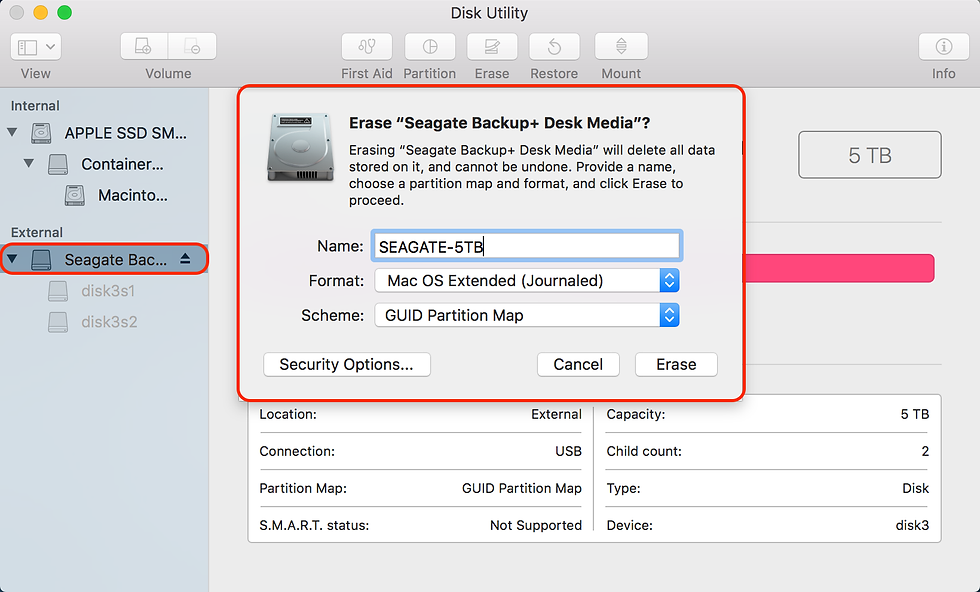
Task: Click the Name field containing SEAGATE-5TB
Action: point(526,246)
